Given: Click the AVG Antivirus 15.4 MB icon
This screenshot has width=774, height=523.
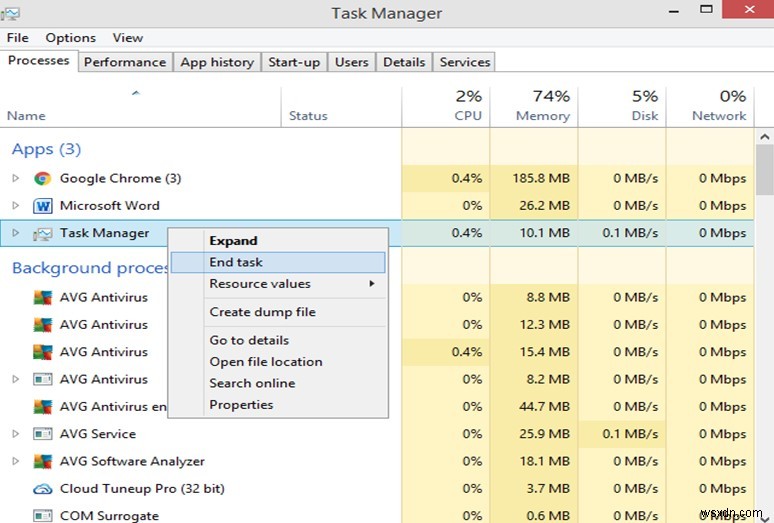Looking at the screenshot, I should pos(42,352).
